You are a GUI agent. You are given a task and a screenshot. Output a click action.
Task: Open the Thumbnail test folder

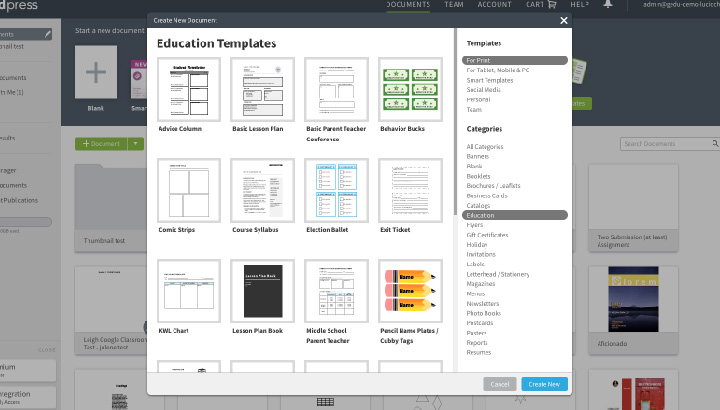click(x=111, y=208)
